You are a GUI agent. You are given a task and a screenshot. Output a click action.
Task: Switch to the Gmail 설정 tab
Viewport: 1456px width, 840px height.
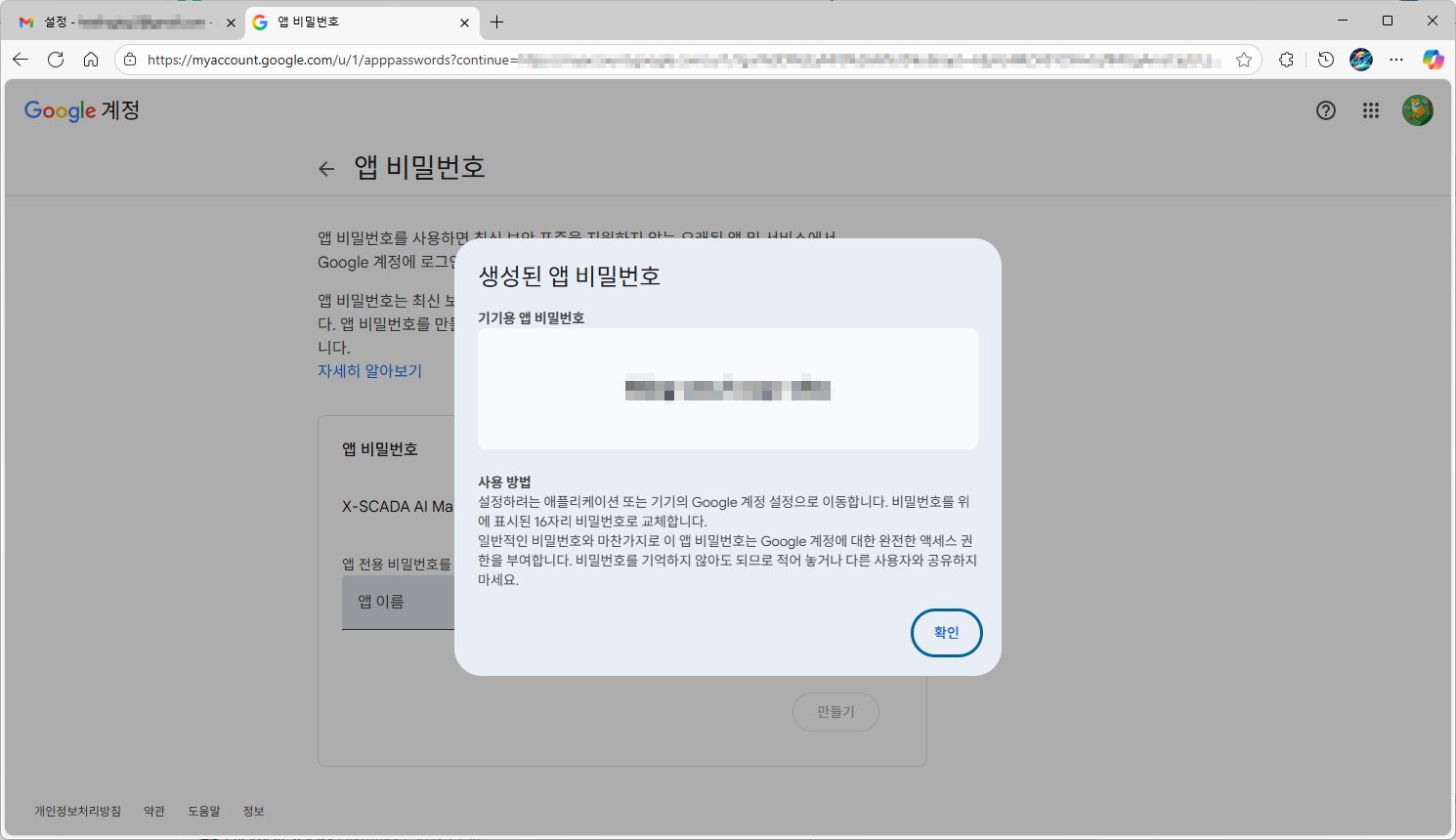(x=117, y=21)
